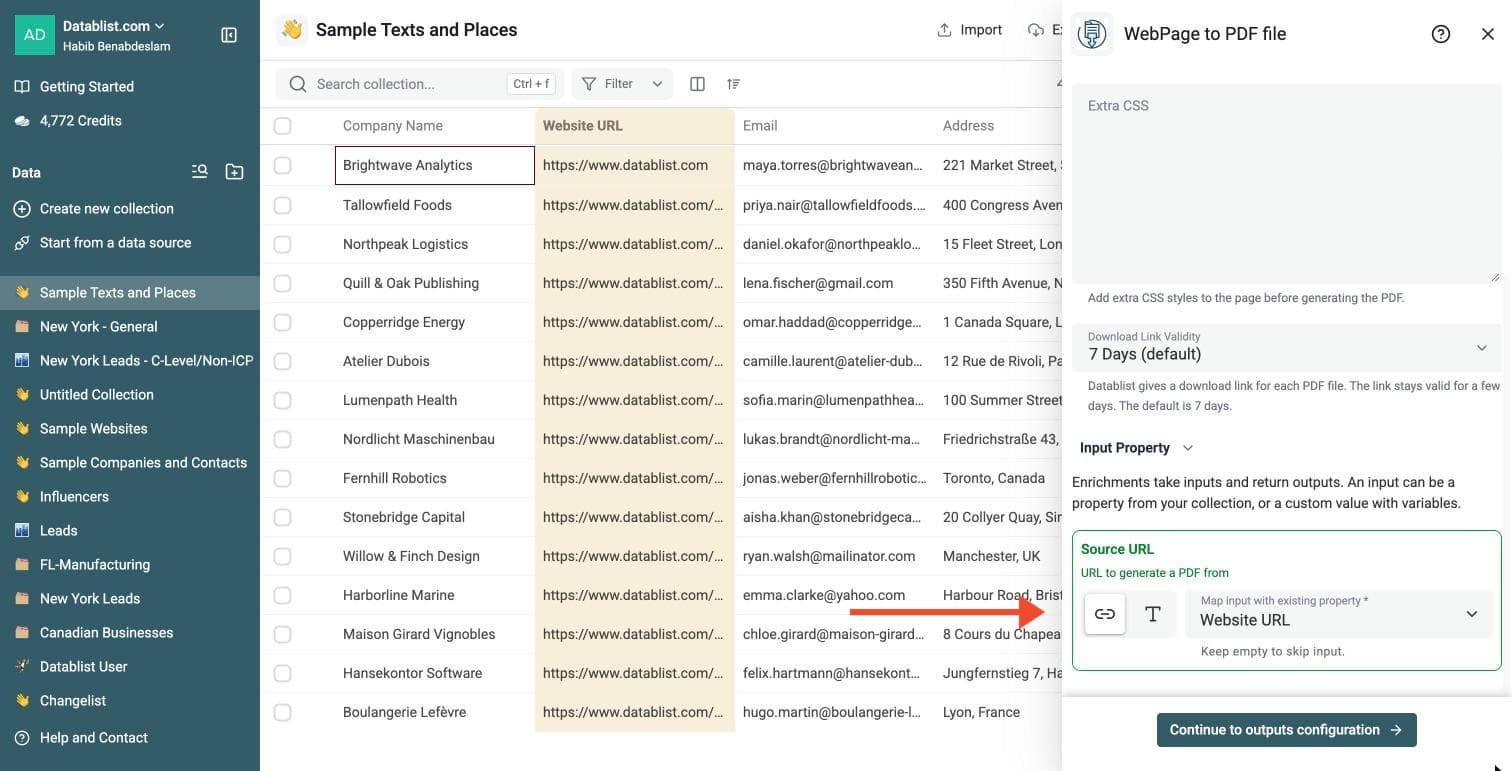Click the Search collection input field
Viewport: 1512px width, 771px height.
[x=420, y=84]
